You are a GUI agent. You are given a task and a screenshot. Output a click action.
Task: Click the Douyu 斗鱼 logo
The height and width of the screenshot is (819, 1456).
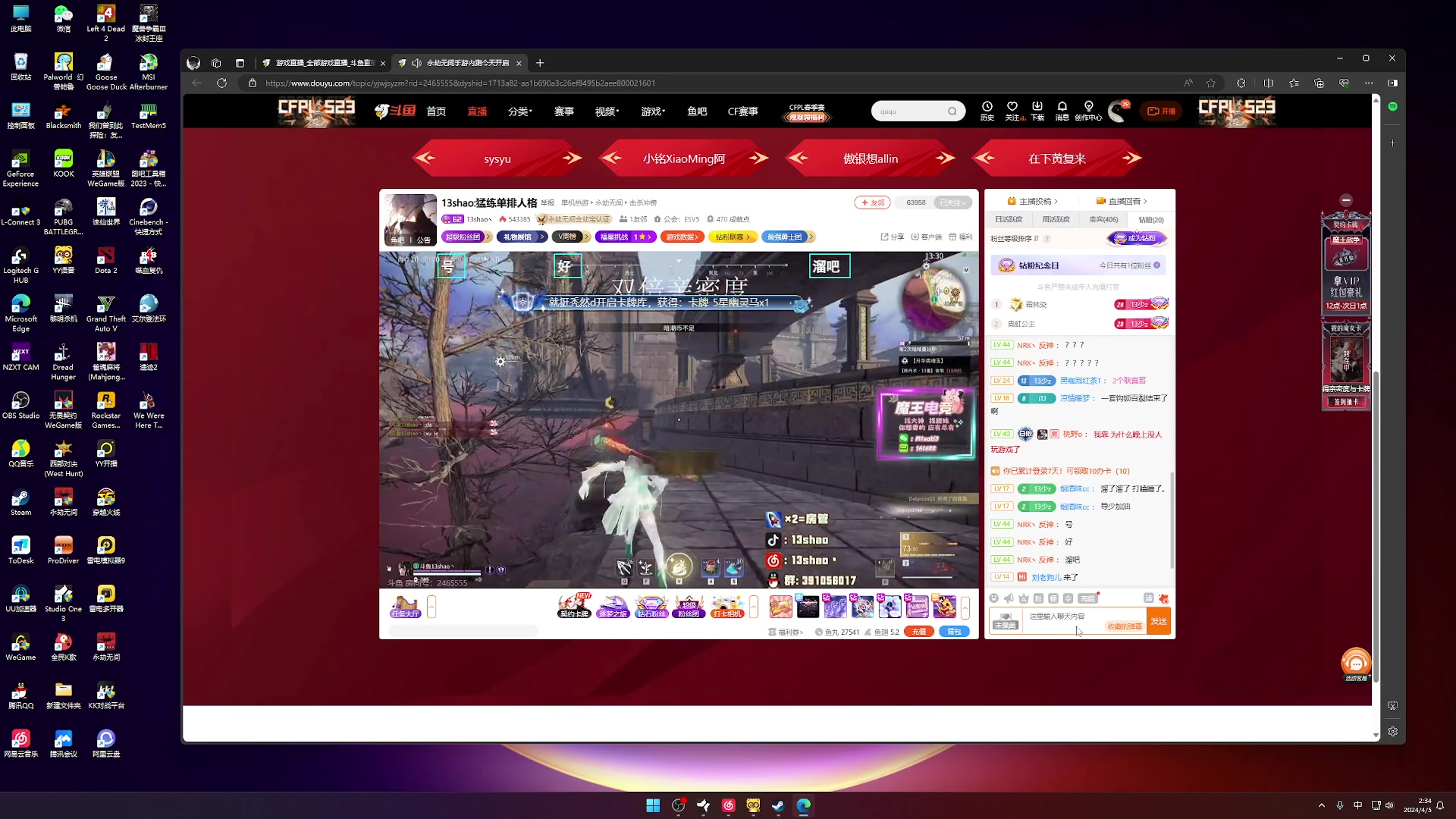pyautogui.click(x=395, y=111)
